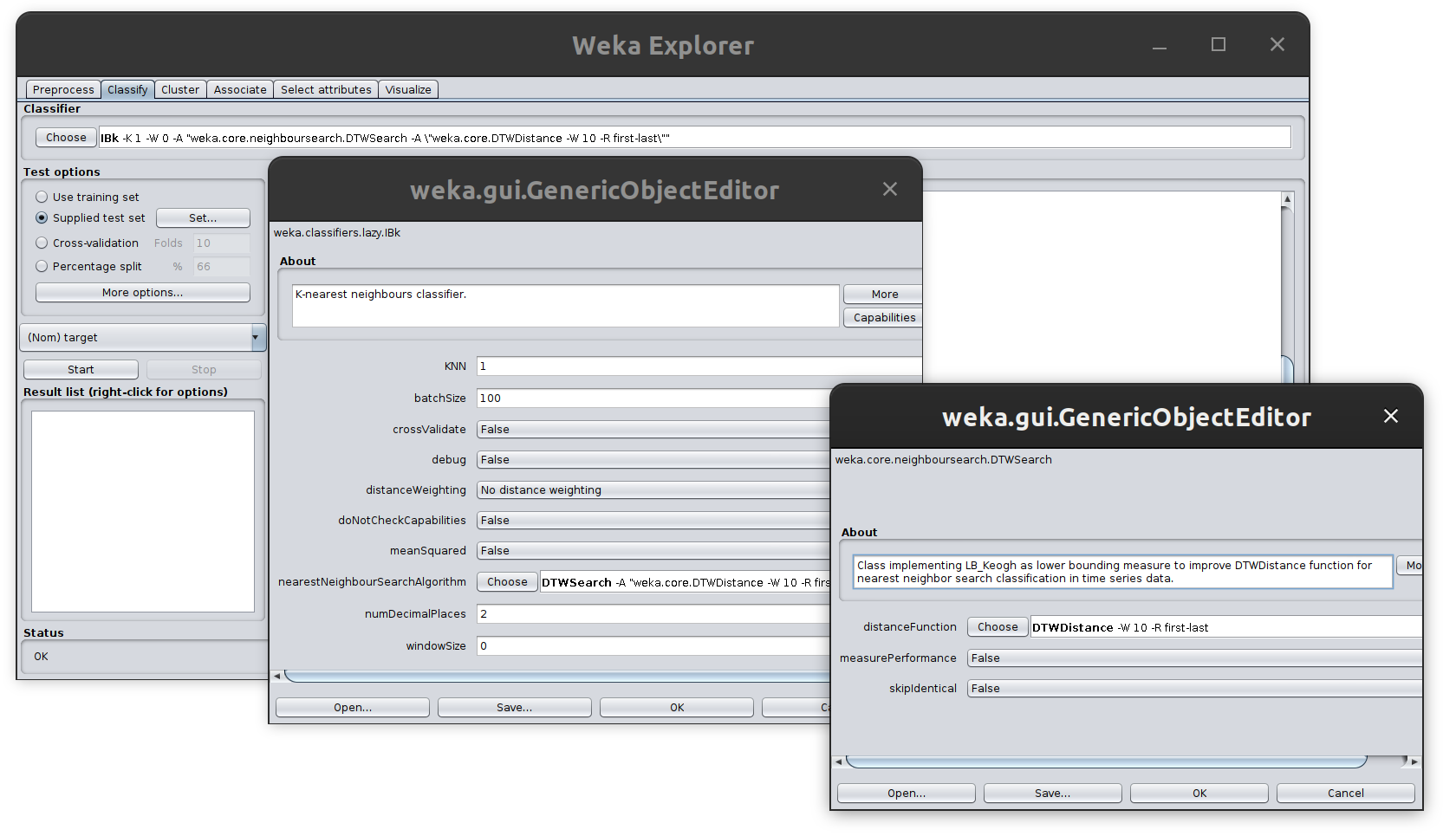1456x836 pixels.
Task: Click the IBk classifier configuration text field
Action: pyautogui.click(x=694, y=137)
